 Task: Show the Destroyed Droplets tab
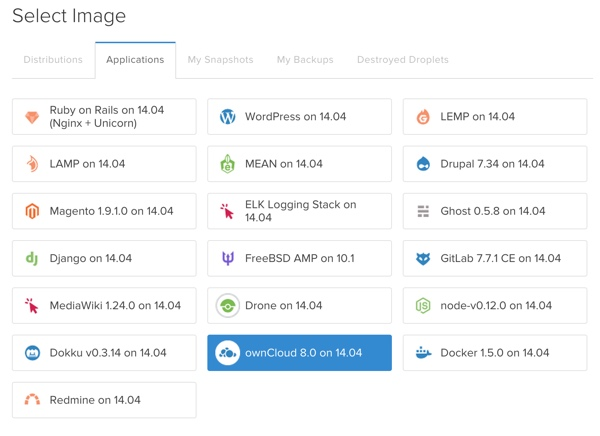pyautogui.click(x=402, y=60)
